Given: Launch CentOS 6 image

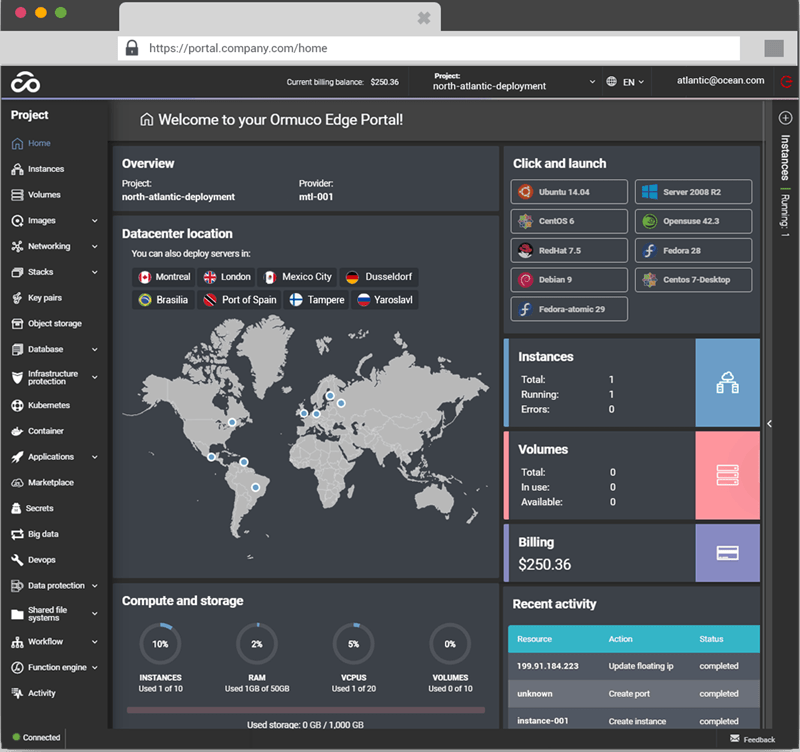Looking at the screenshot, I should (569, 221).
